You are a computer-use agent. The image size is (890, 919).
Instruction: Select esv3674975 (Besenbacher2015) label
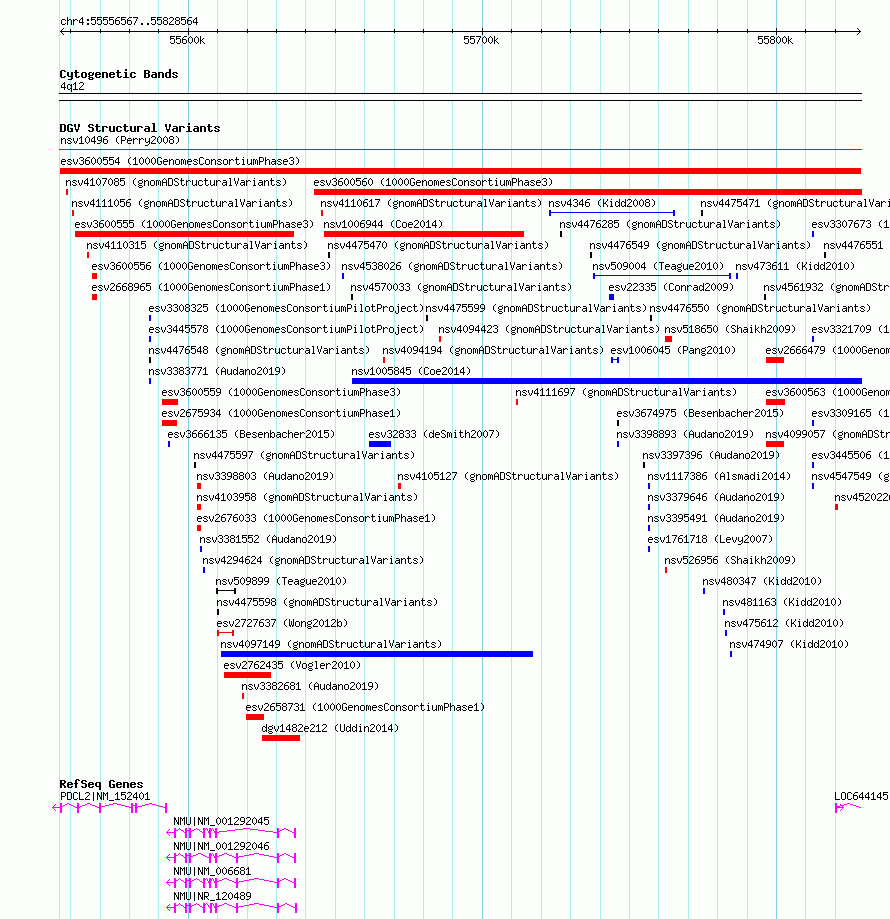(700, 413)
